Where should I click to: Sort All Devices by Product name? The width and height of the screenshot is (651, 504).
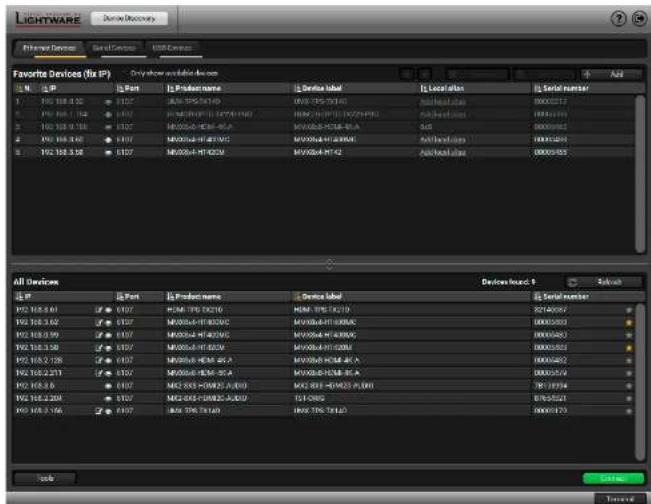(194, 297)
